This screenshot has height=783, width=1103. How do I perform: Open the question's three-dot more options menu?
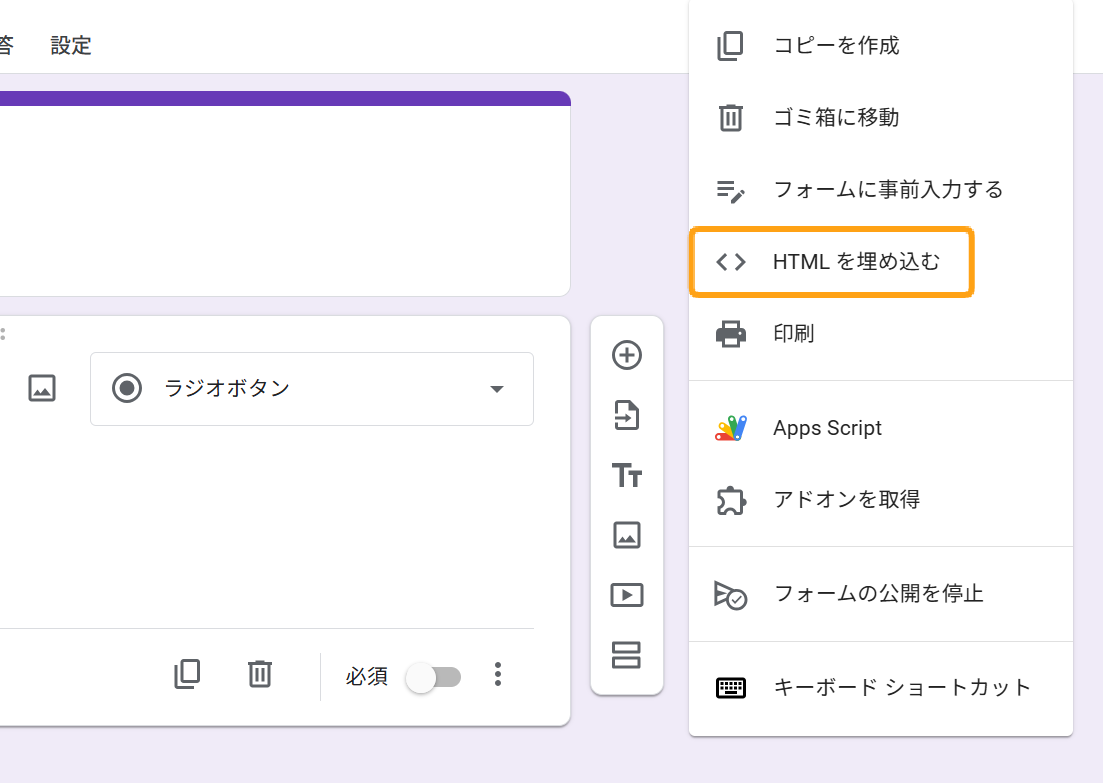(x=498, y=675)
